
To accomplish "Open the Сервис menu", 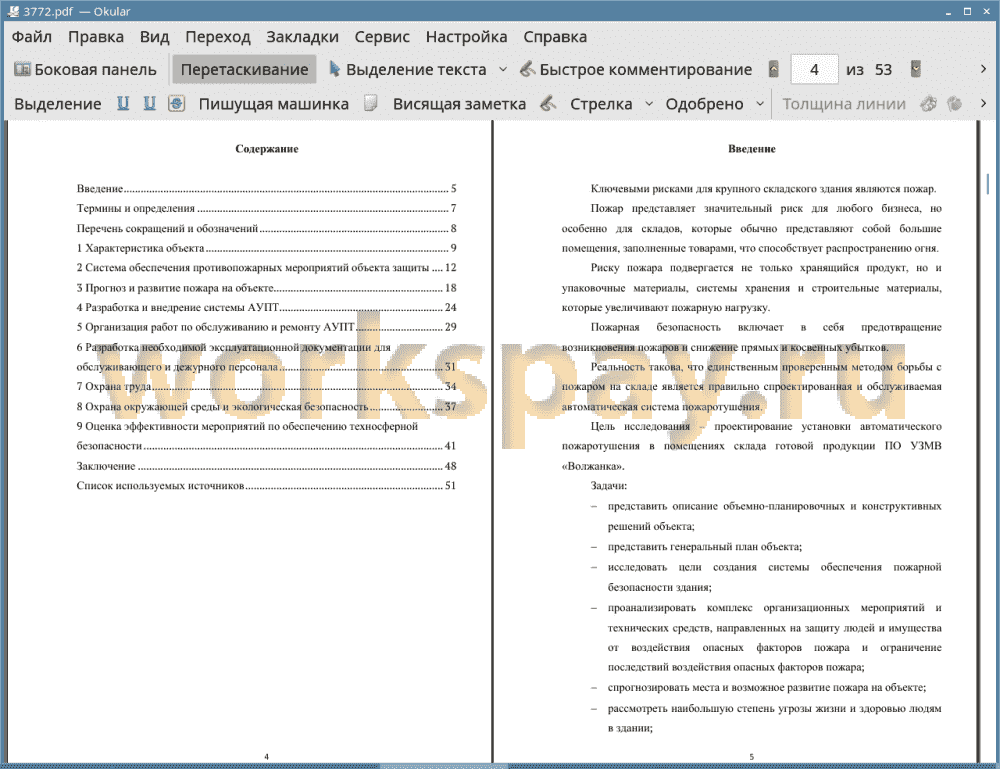I will (x=382, y=37).
